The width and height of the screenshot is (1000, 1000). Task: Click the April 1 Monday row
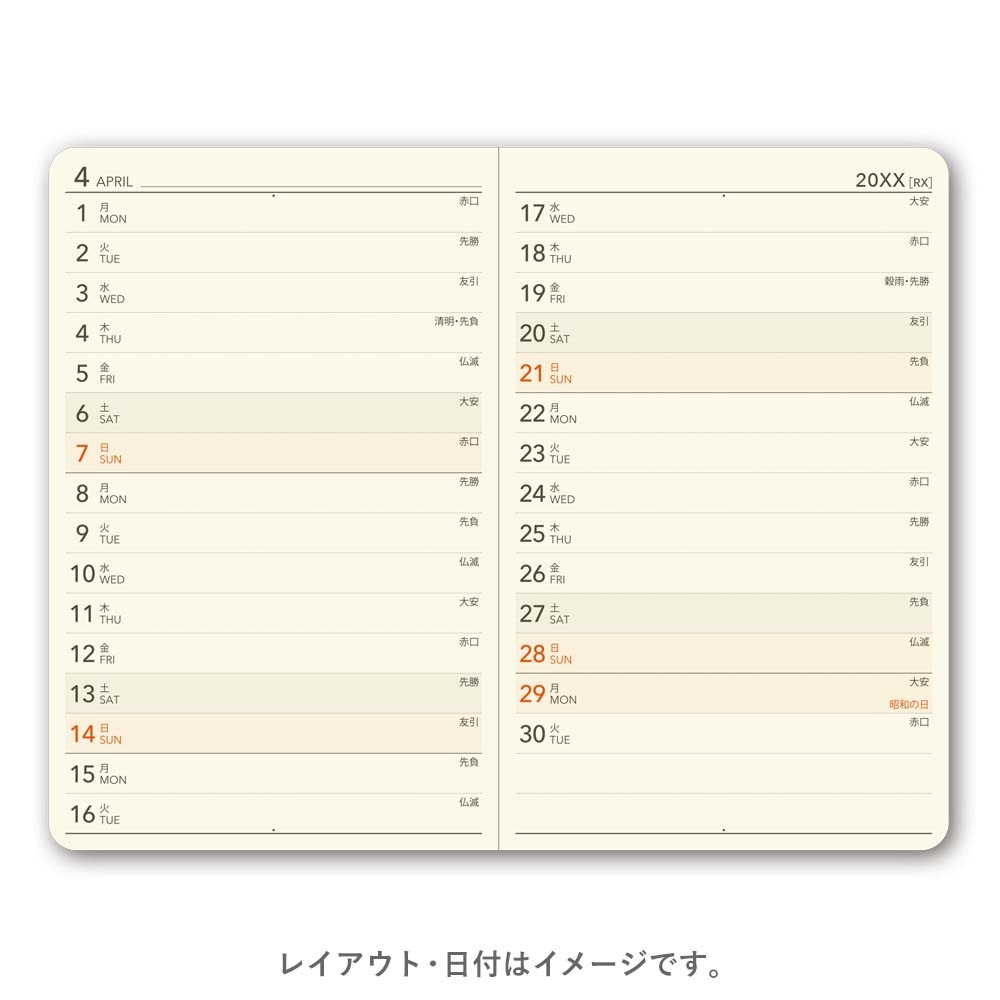click(x=273, y=212)
